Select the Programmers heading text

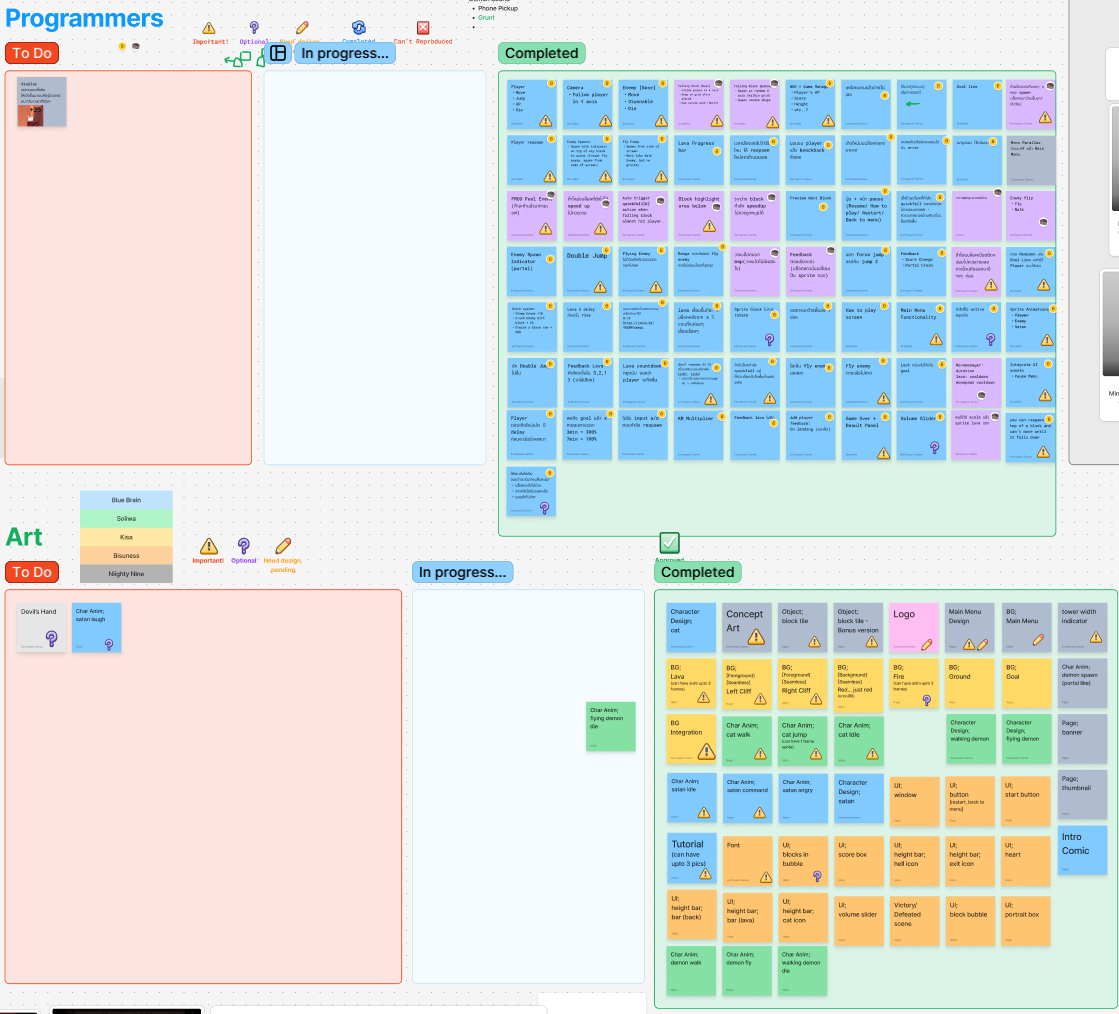(x=84, y=19)
